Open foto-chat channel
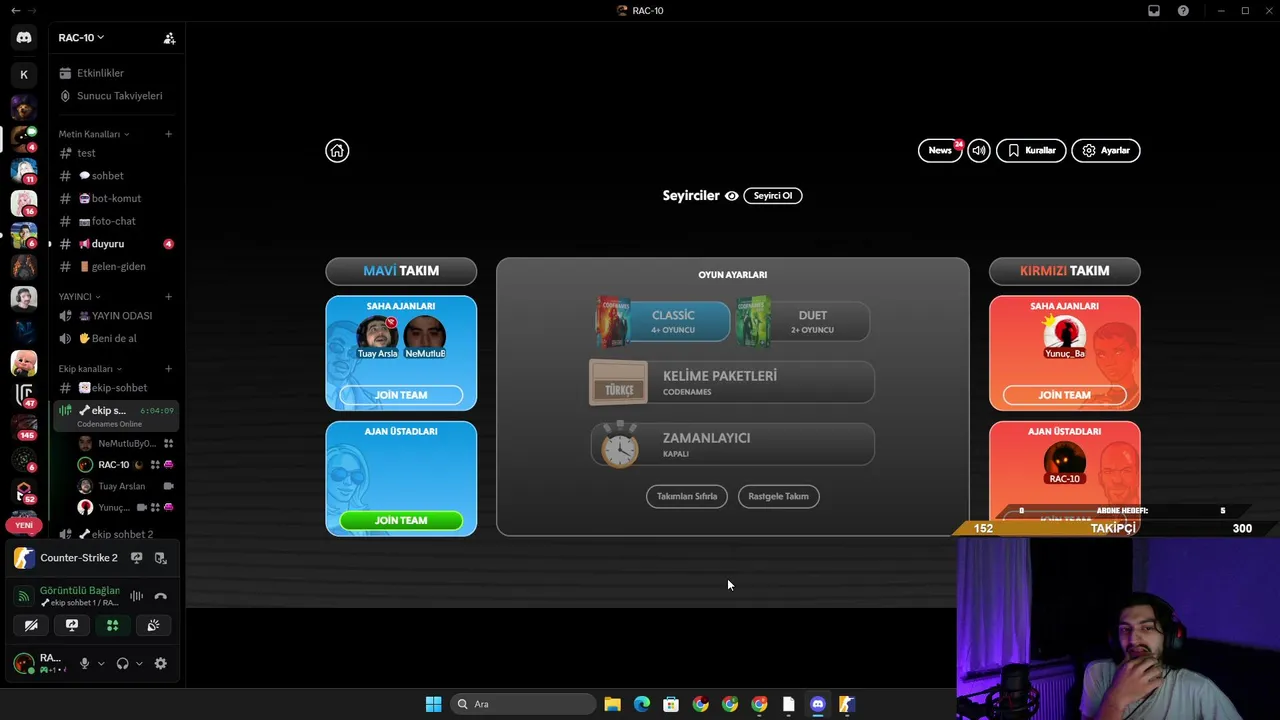Image resolution: width=1280 pixels, height=720 pixels. [x=115, y=221]
